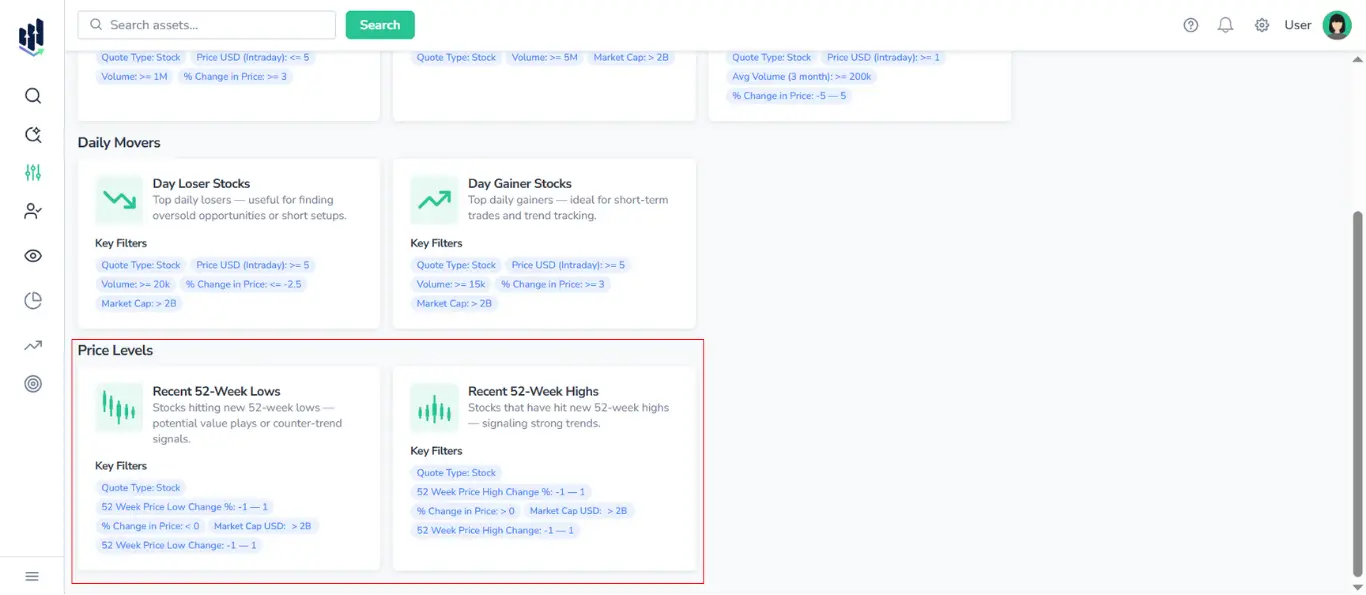
Task: Click the user-check icon in sidebar
Action: pos(33,211)
